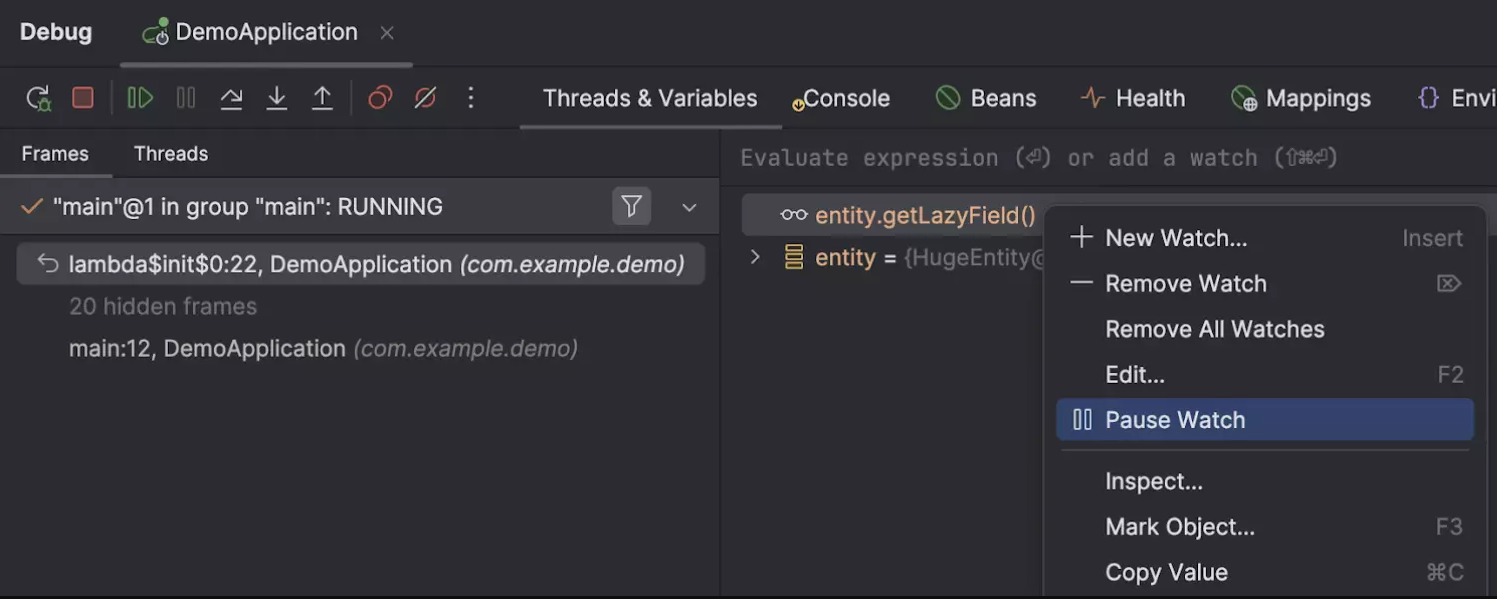Open the Beans tab
Screen dimensions: 1497x599
point(986,98)
